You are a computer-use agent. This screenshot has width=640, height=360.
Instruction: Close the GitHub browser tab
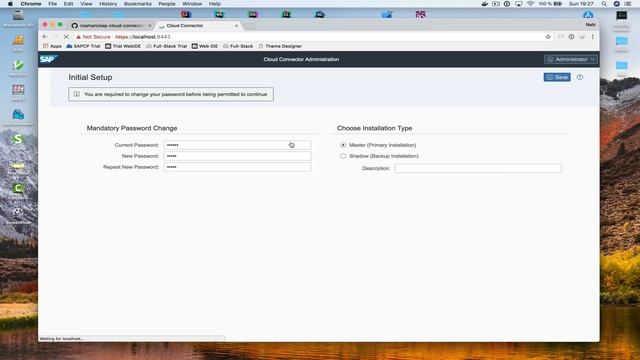pos(150,25)
